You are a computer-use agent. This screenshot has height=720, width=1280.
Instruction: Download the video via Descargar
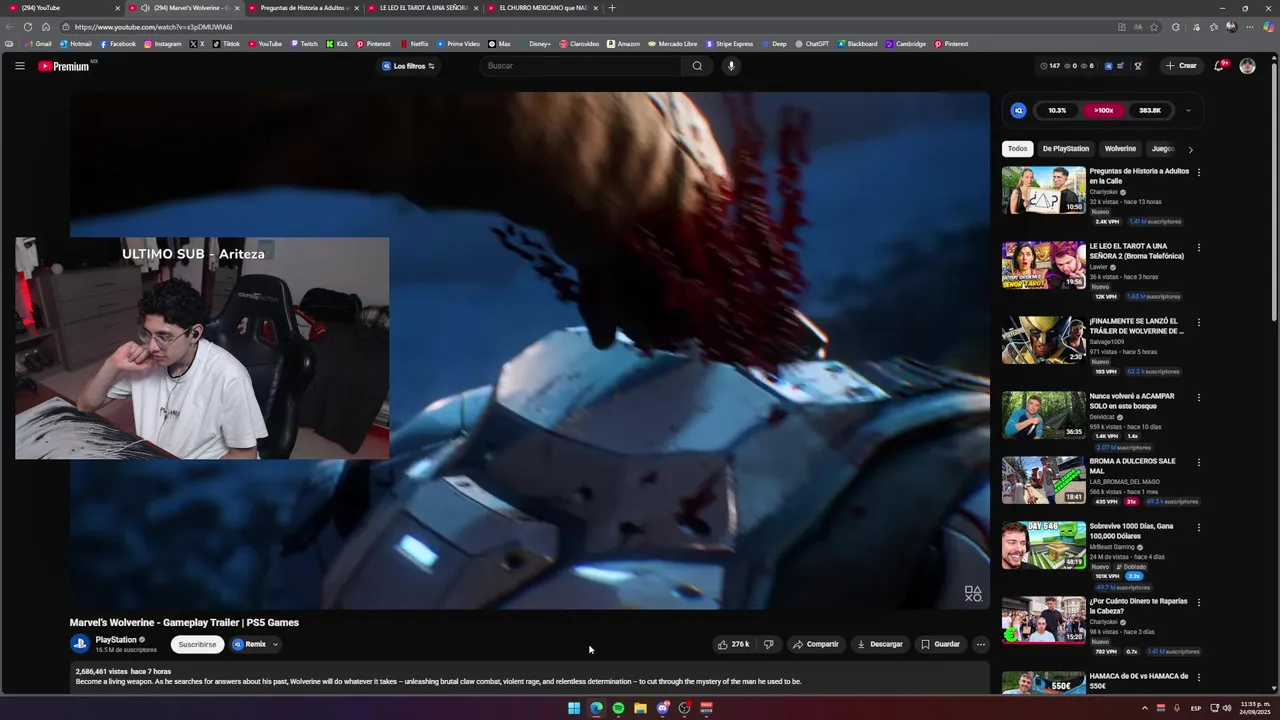coord(880,644)
